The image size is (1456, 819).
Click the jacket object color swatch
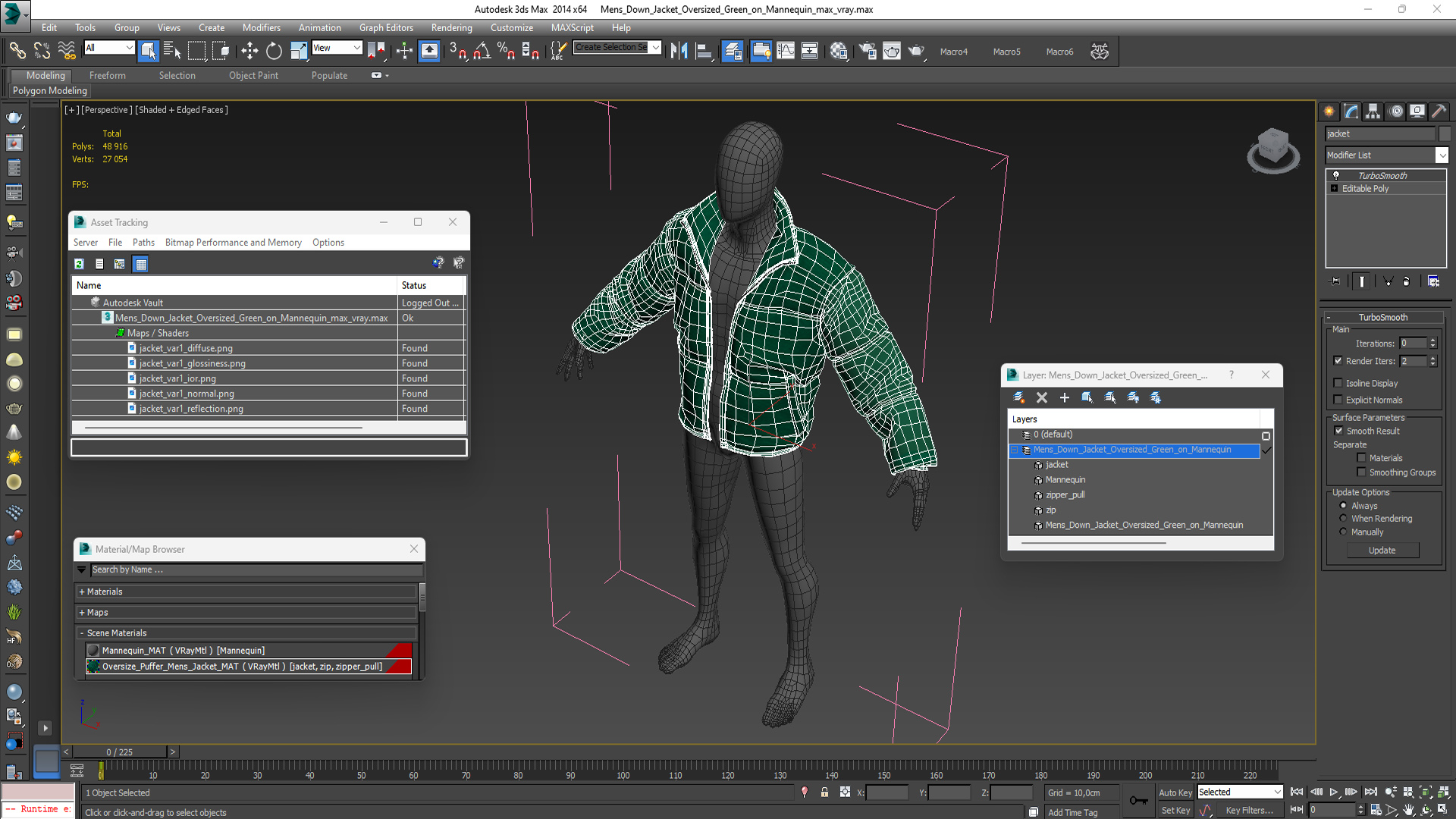(1445, 133)
